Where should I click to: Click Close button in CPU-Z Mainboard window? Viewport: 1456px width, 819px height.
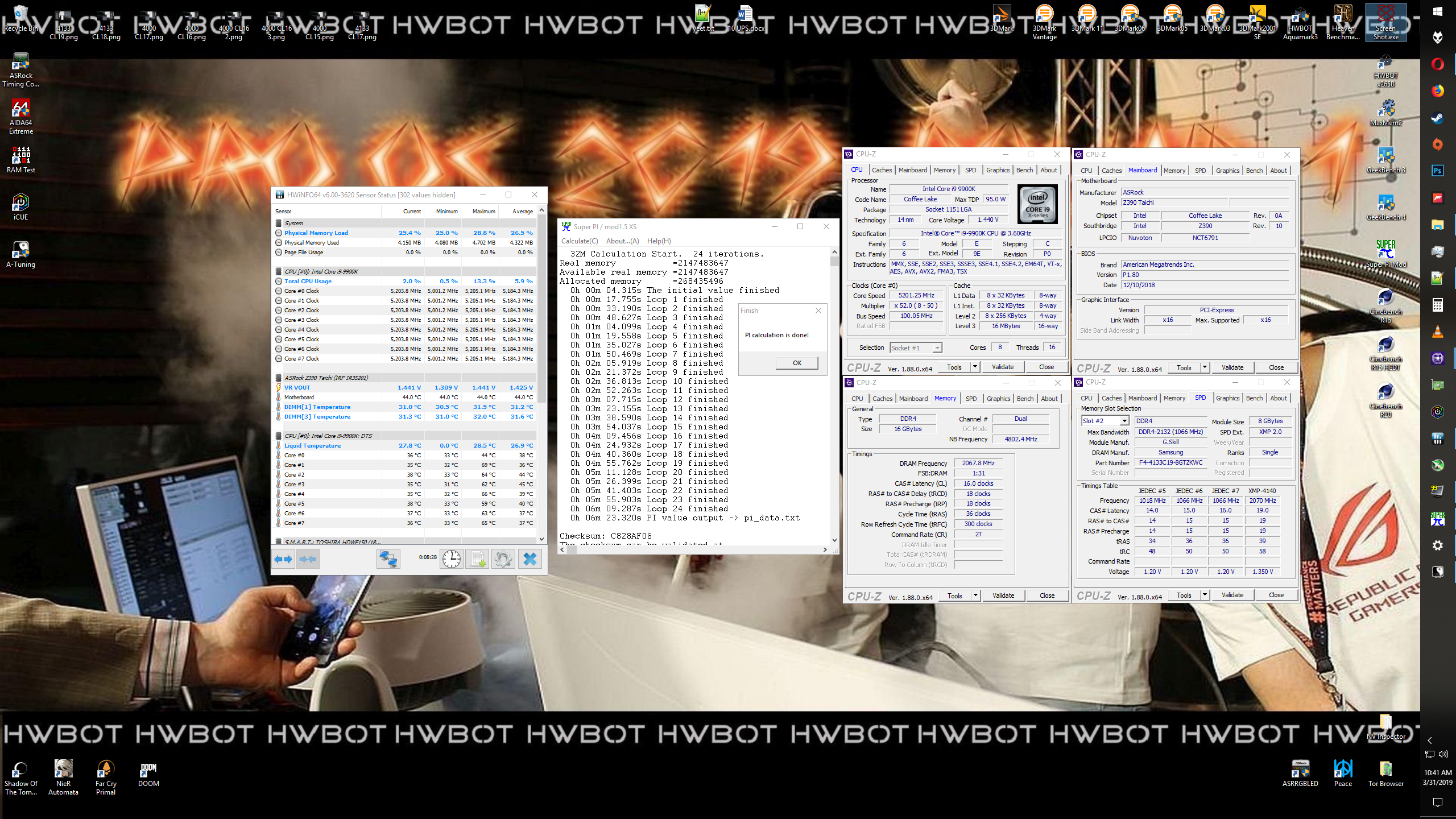(x=1276, y=367)
